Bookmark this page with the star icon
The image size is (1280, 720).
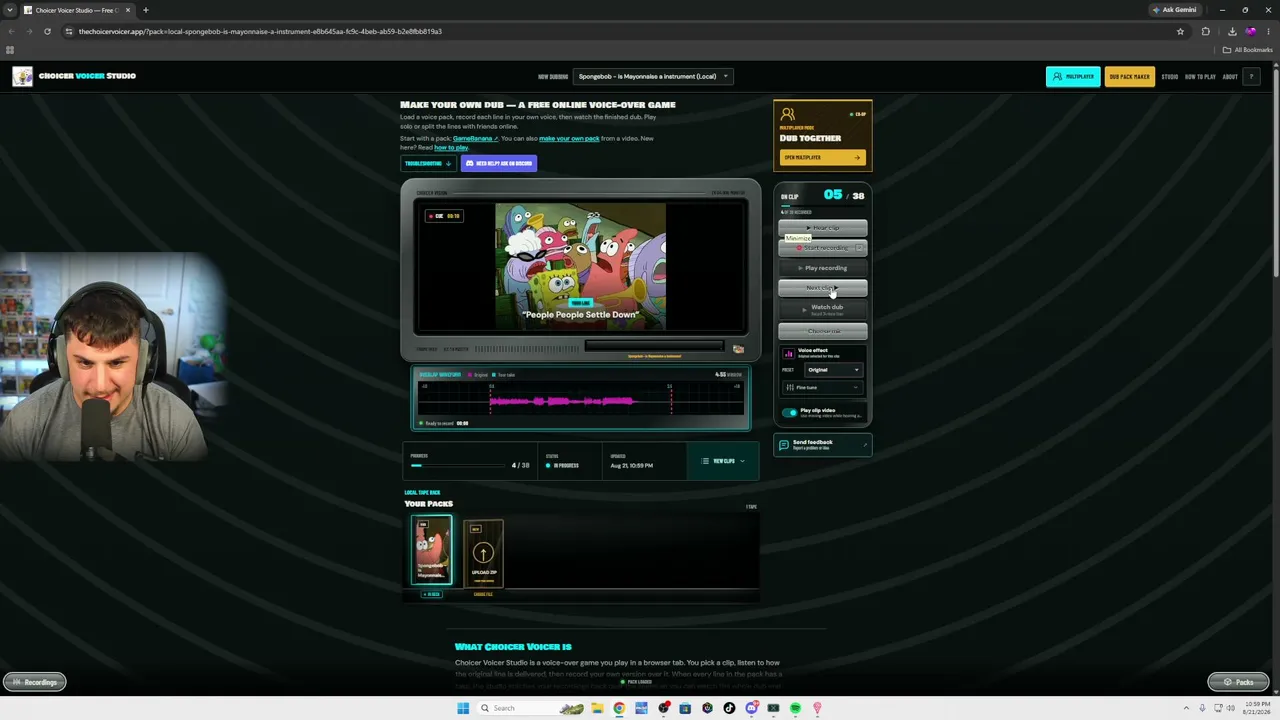[x=1180, y=31]
